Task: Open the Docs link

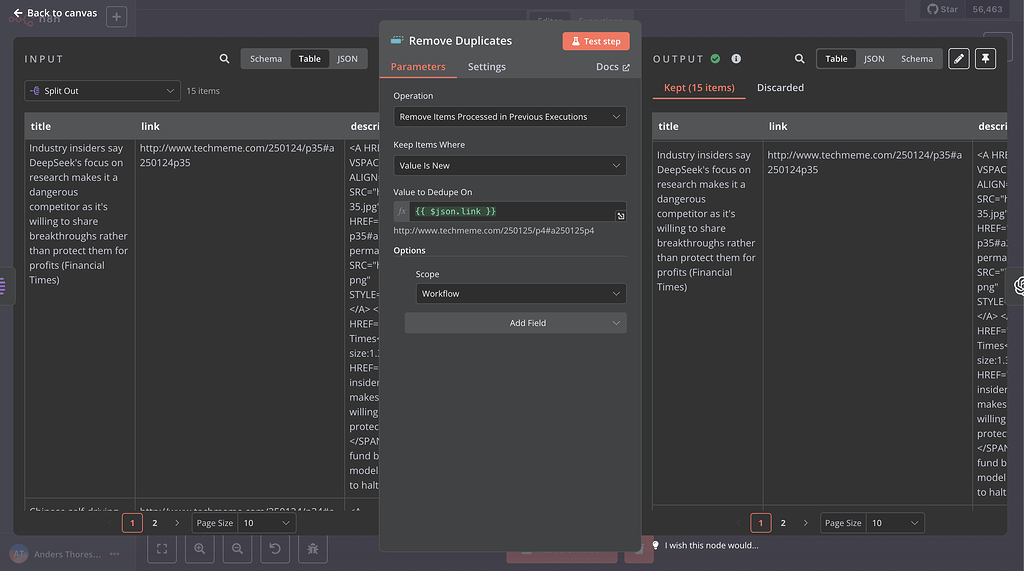Action: point(612,67)
